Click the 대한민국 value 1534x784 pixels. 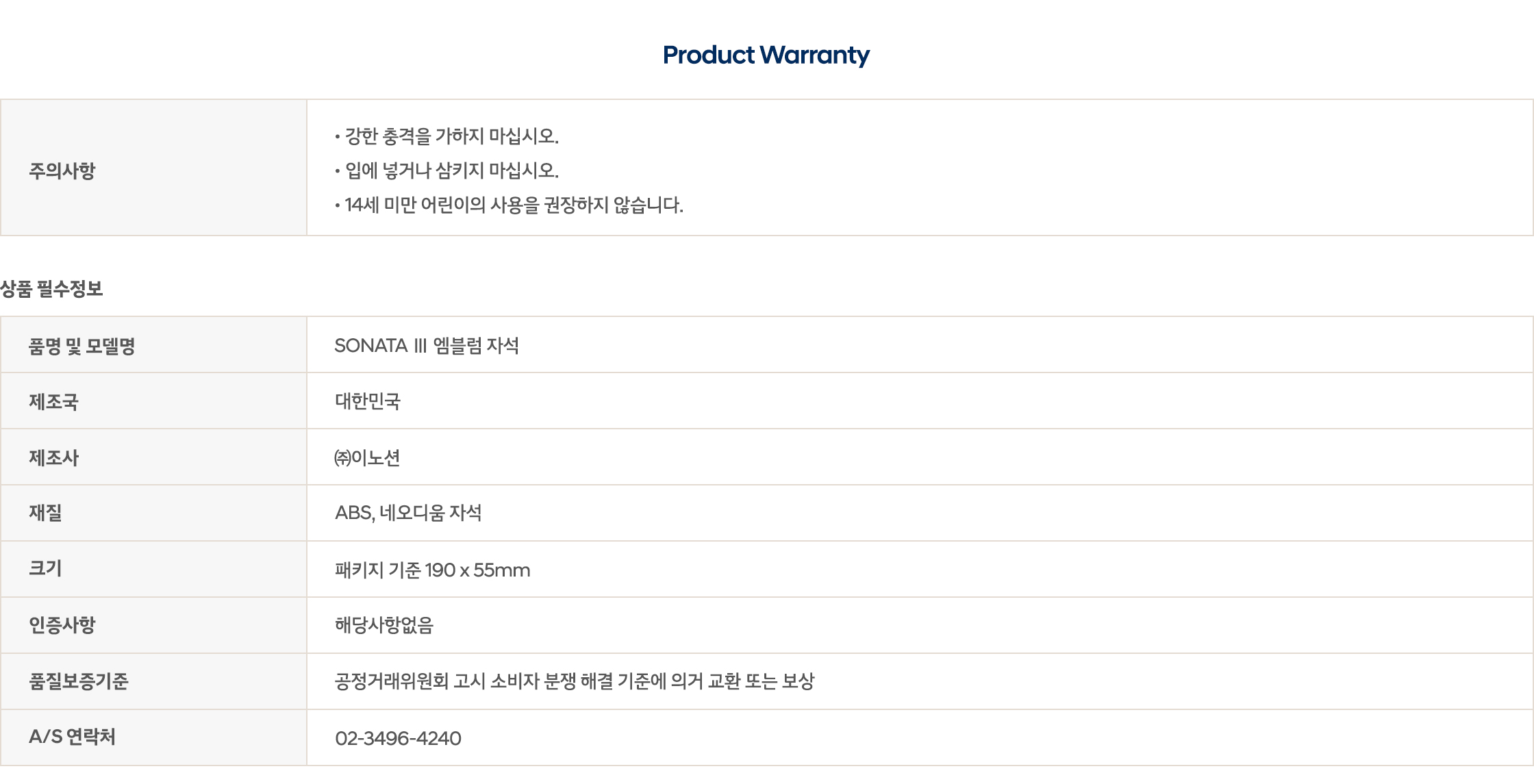[367, 401]
